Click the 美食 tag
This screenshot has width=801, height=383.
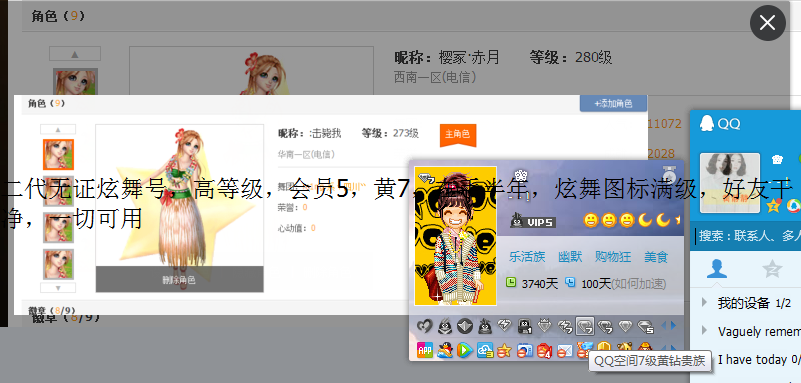(656, 256)
